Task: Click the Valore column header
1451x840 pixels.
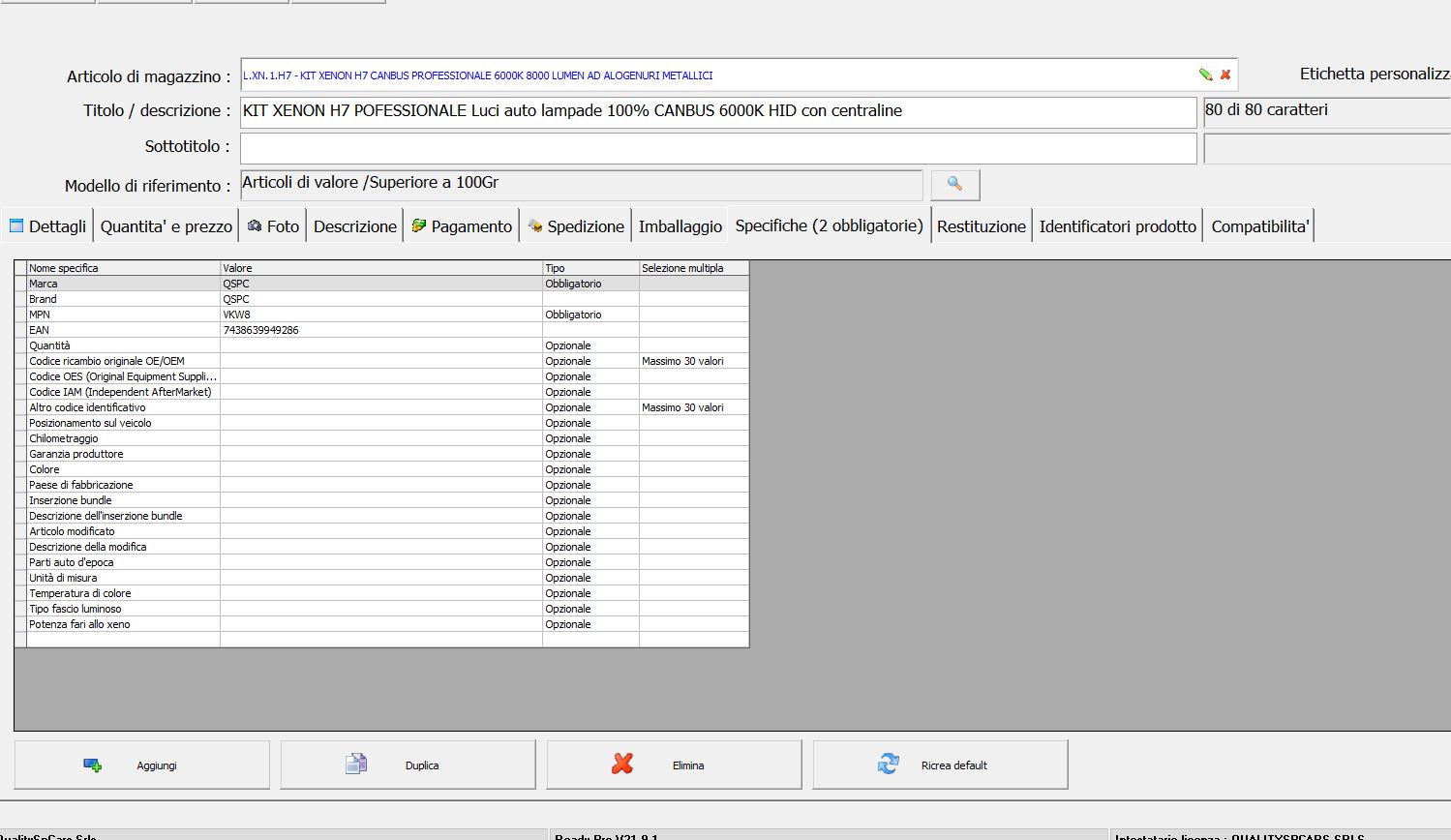Action: click(x=381, y=268)
